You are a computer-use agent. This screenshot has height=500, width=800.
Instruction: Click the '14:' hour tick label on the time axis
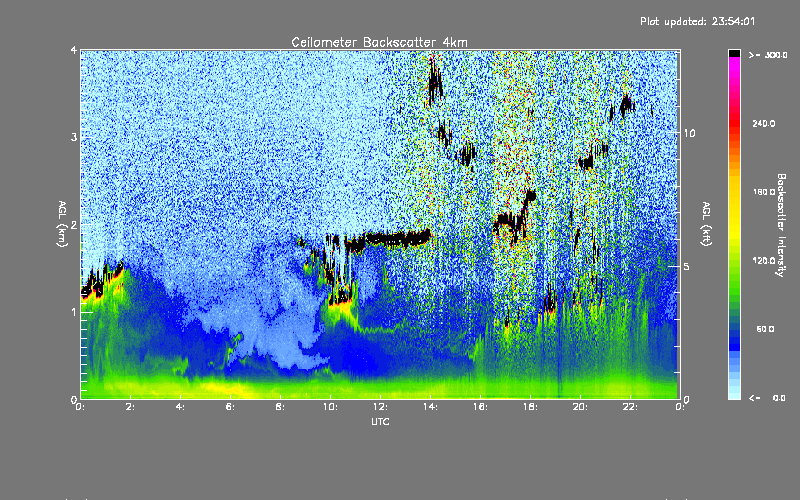click(430, 407)
